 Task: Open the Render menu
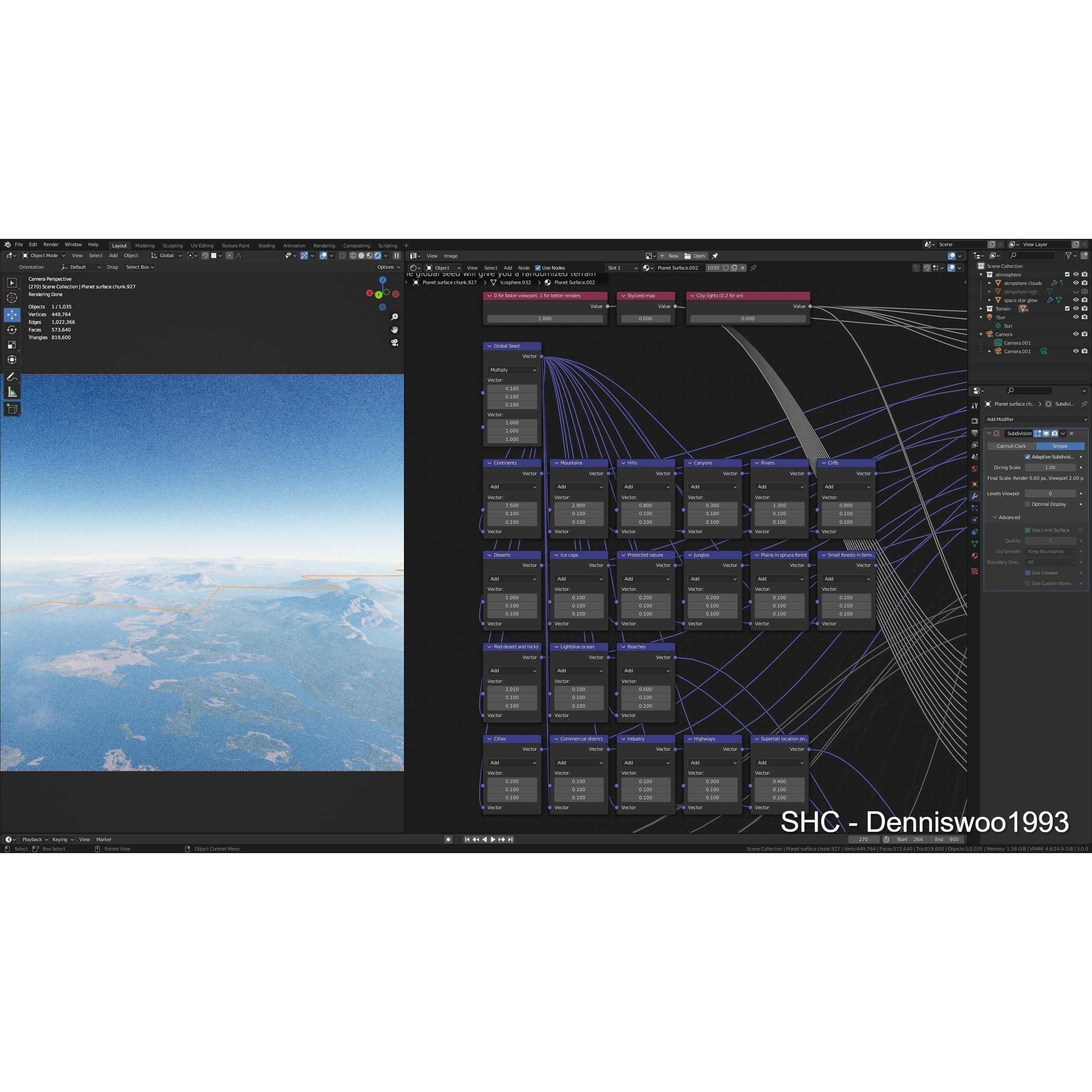coord(51,244)
